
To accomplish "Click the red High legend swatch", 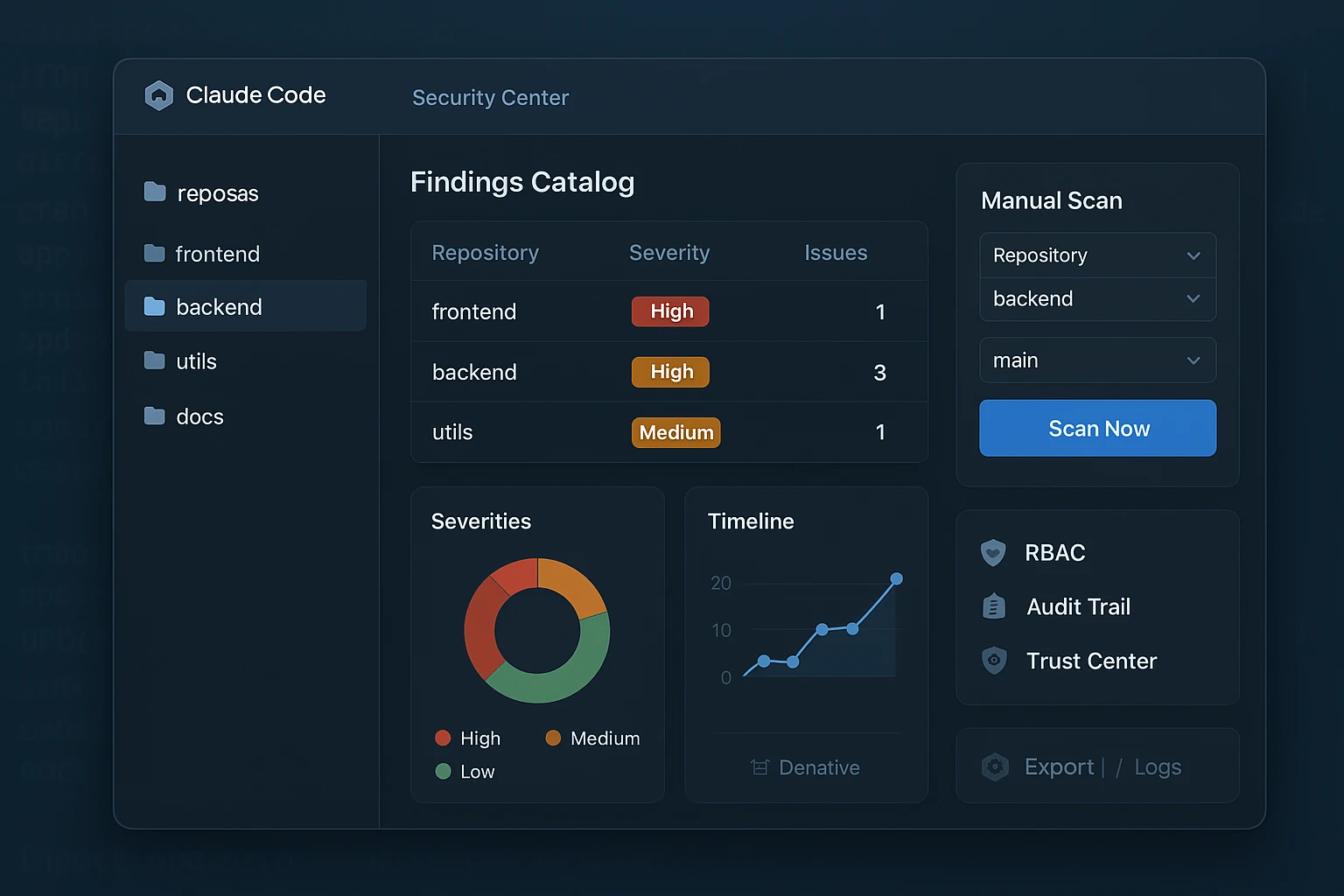I will pos(443,738).
